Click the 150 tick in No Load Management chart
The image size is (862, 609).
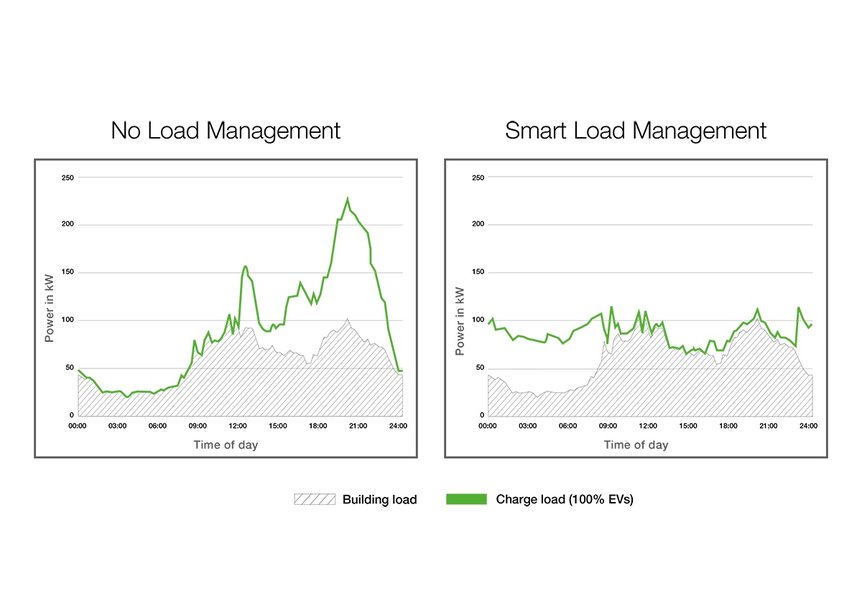pyautogui.click(x=68, y=272)
